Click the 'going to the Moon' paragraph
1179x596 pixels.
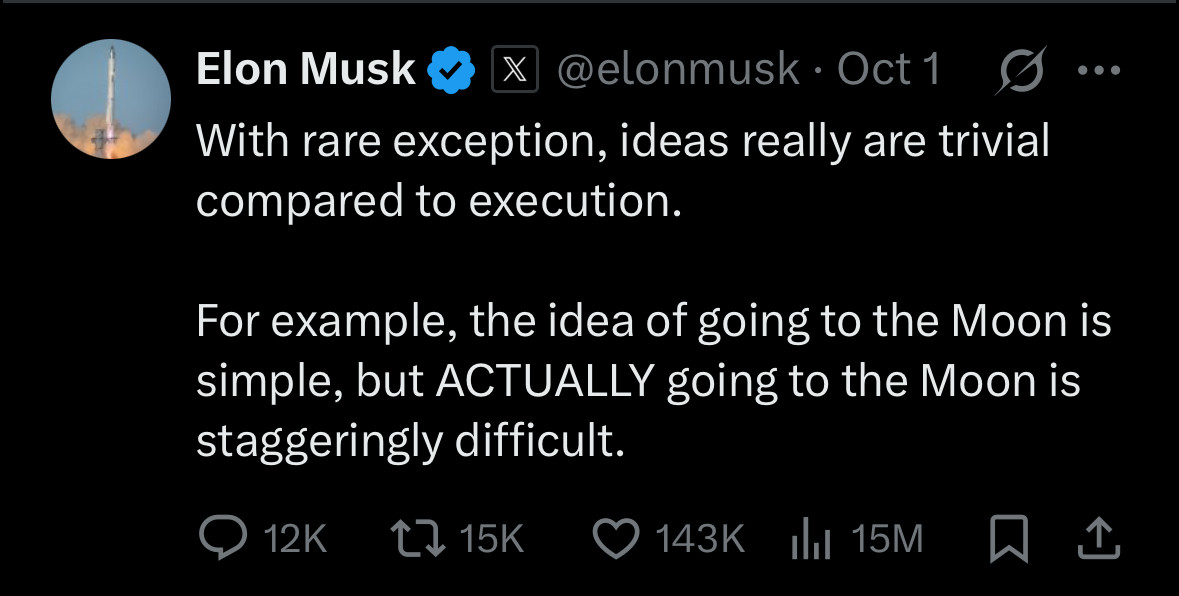click(652, 381)
